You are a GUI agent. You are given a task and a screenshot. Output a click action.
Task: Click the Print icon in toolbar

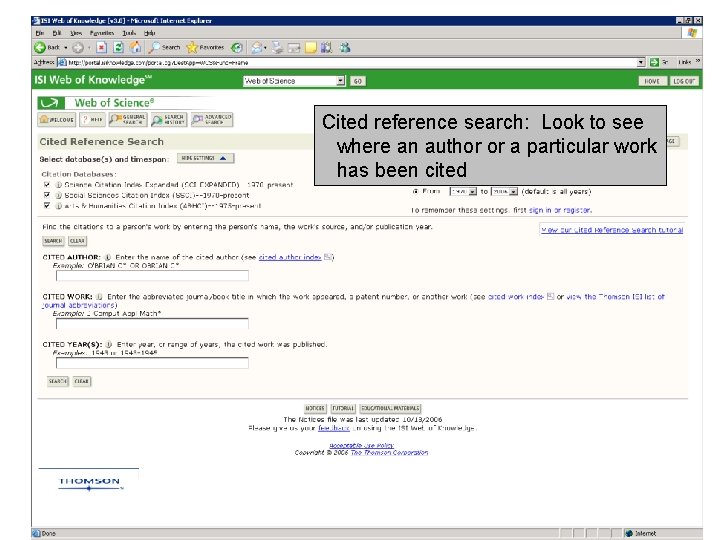pos(277,47)
